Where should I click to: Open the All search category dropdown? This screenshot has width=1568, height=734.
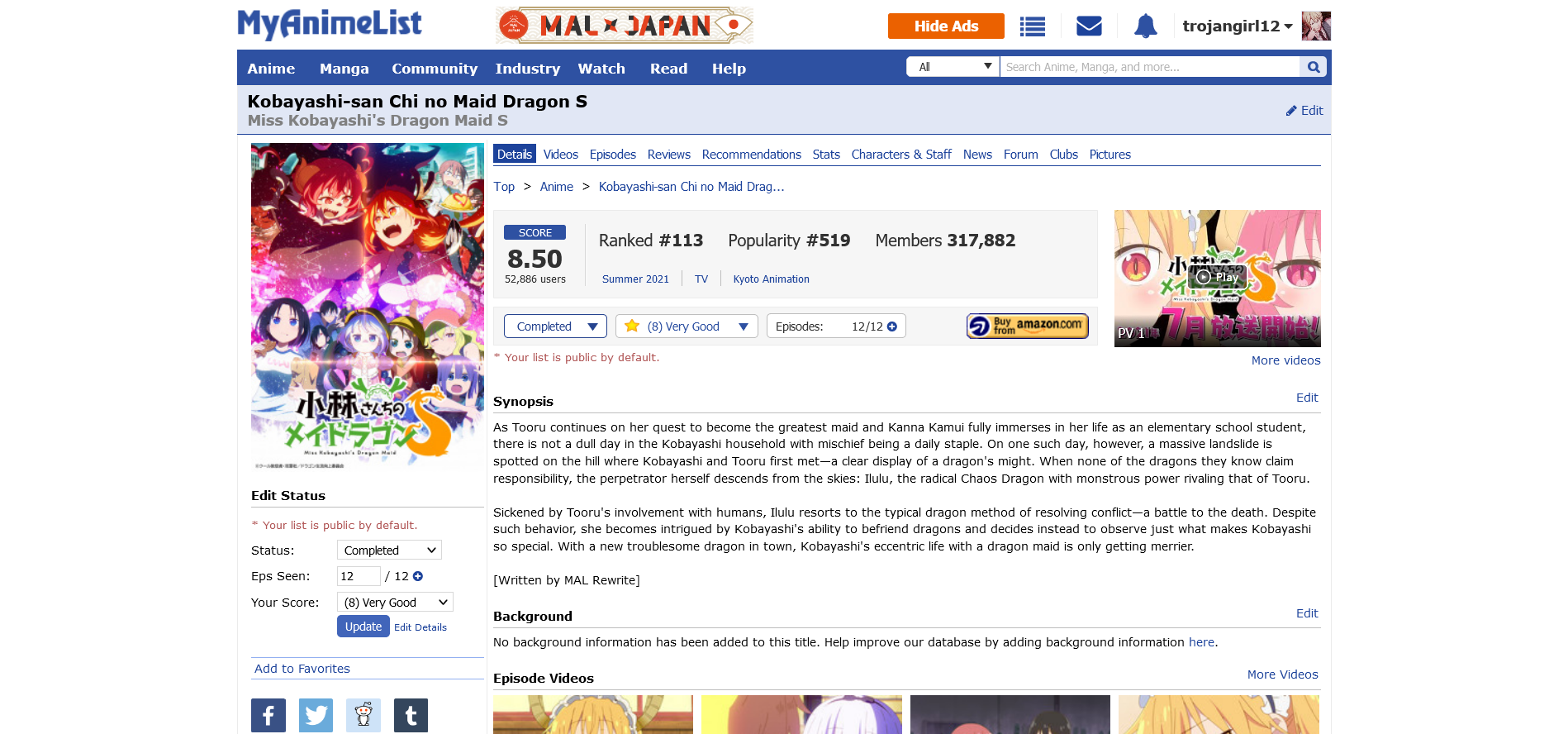[x=953, y=67]
